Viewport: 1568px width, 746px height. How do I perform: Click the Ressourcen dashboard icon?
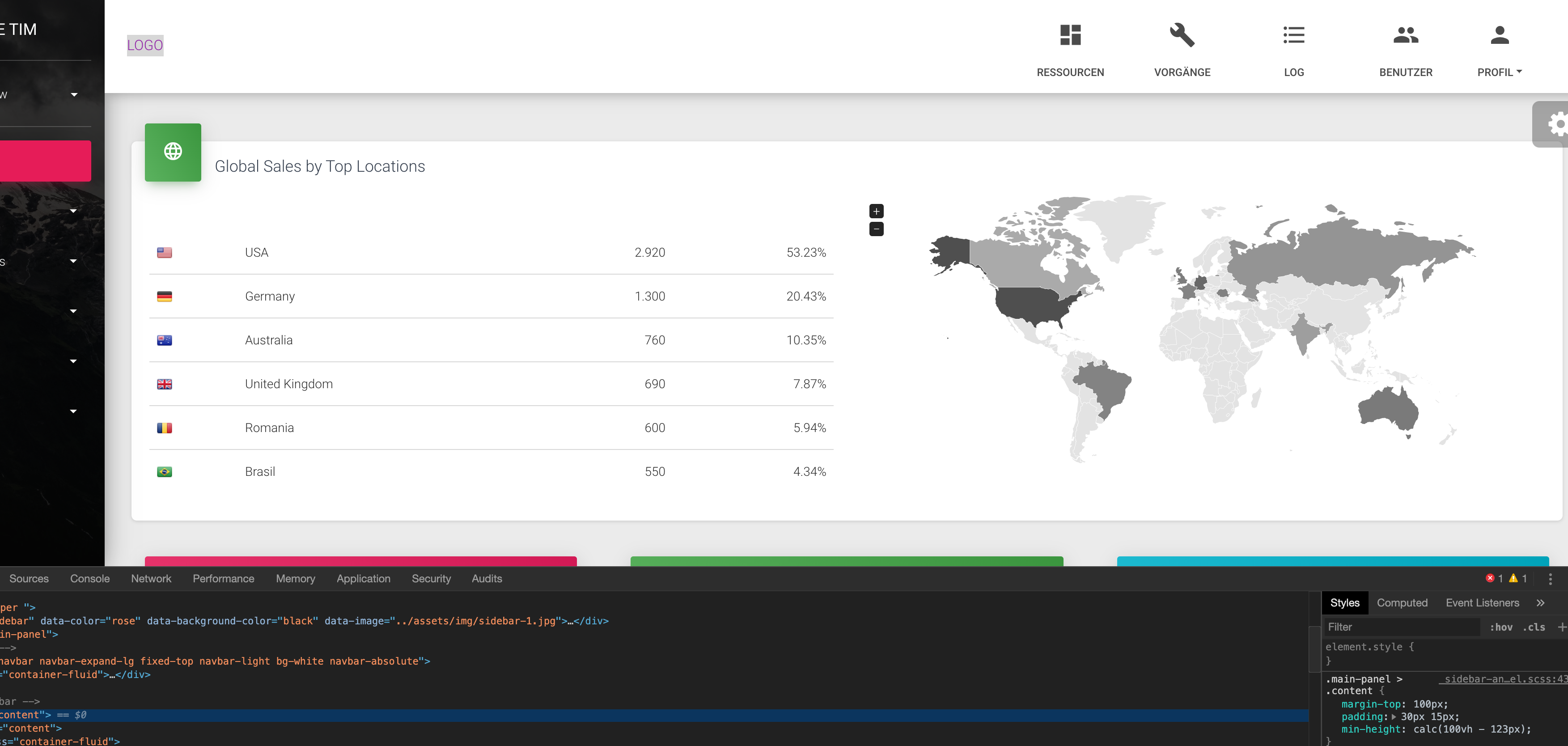[1069, 35]
